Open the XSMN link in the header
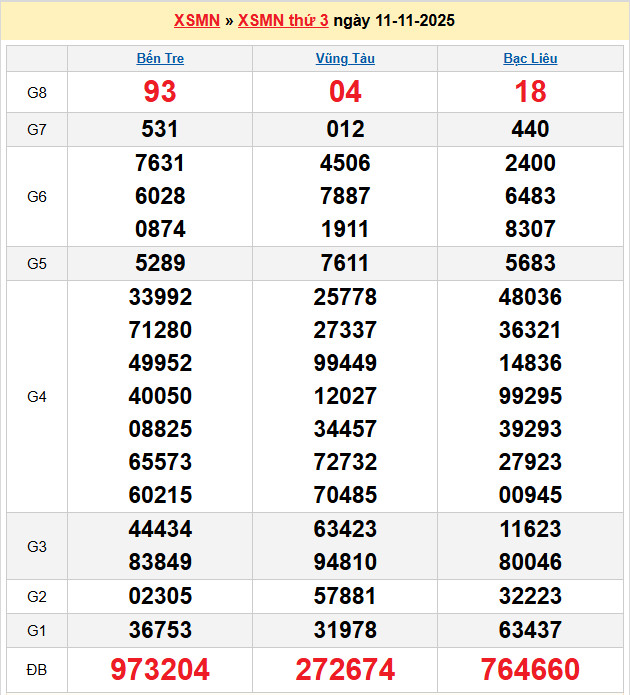Screen dimensions: 630x695 [x=196, y=20]
